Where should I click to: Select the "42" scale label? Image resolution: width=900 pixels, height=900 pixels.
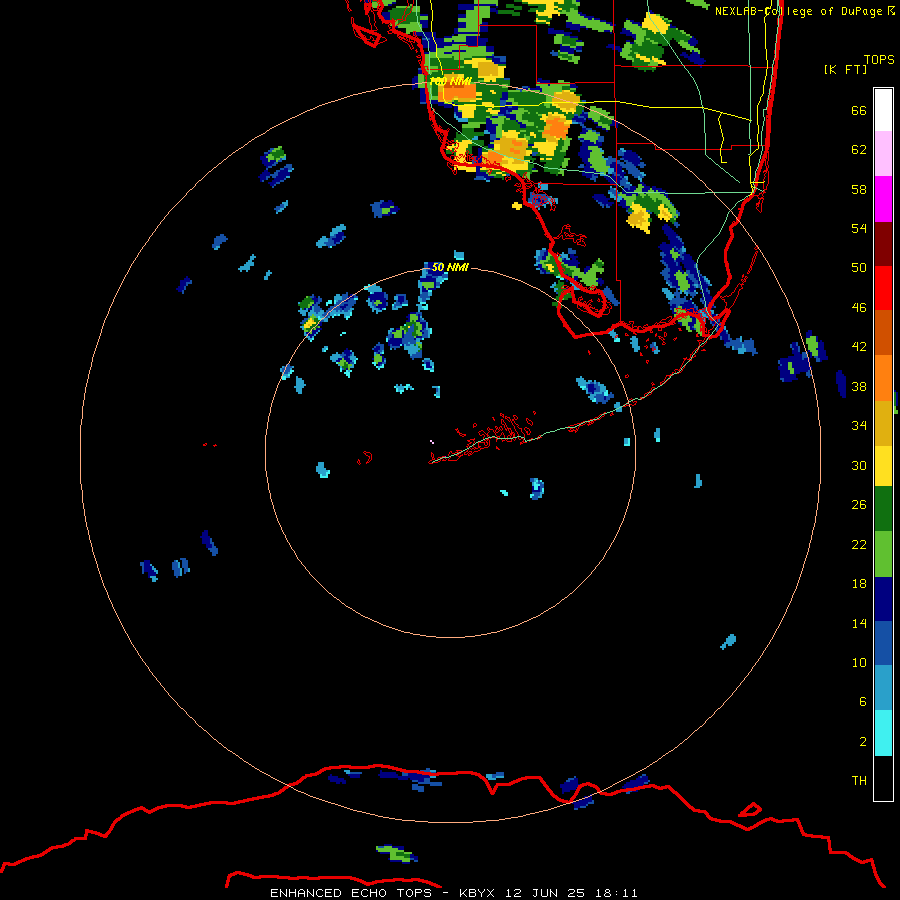click(x=859, y=347)
